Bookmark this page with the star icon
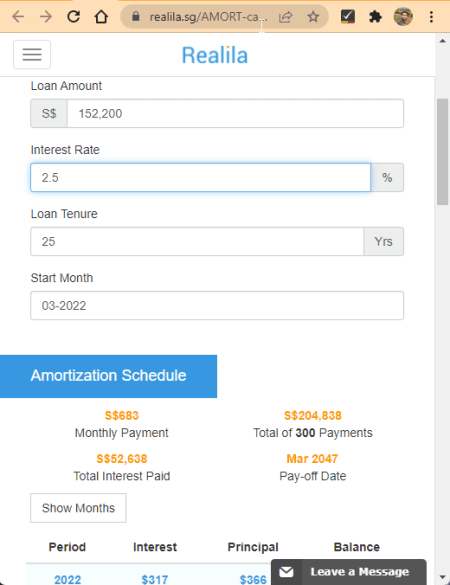450x585 pixels. pos(313,17)
